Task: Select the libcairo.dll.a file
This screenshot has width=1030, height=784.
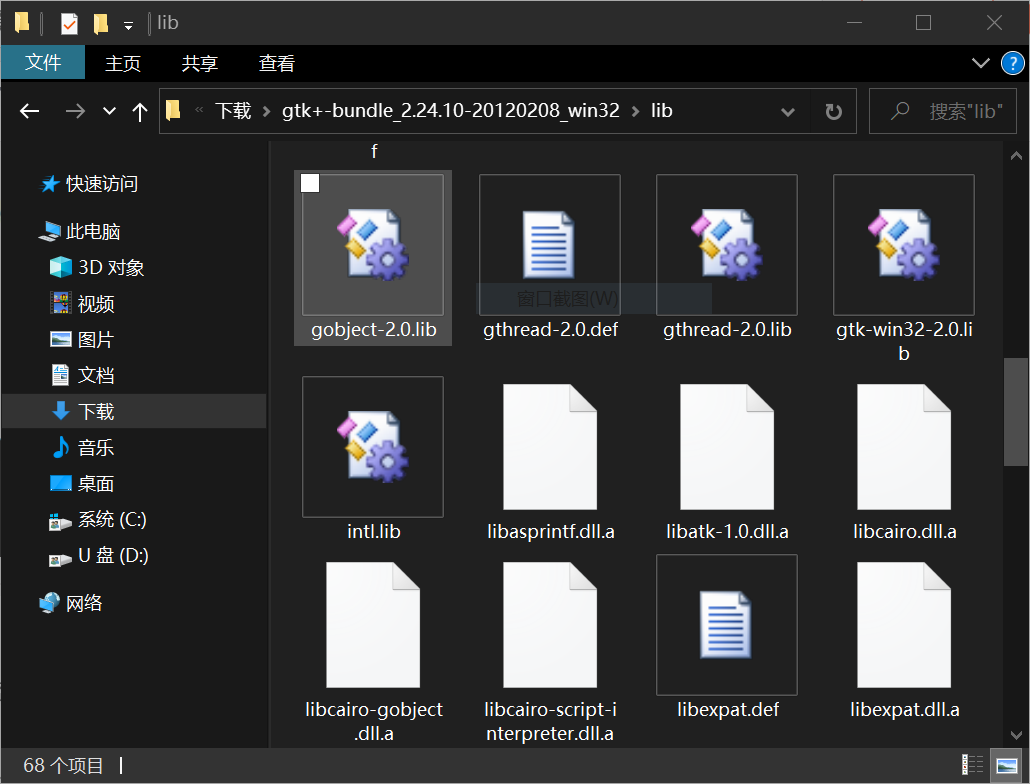Action: tap(903, 446)
